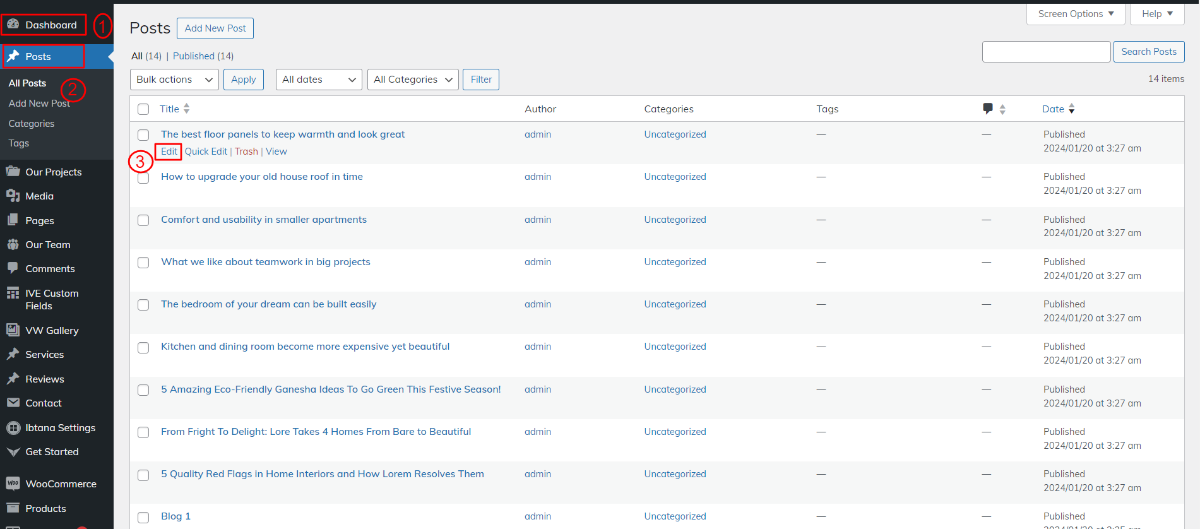Click the Add New Post button
The height and width of the screenshot is (529, 1200).
coord(215,28)
